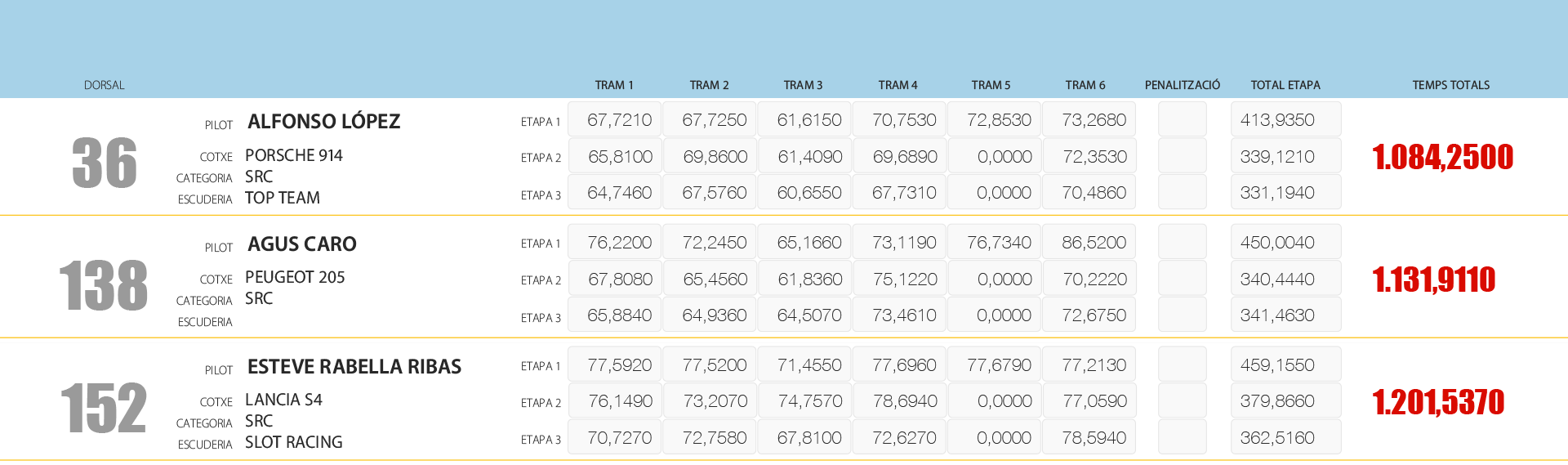The image size is (1568, 465).
Task: Click the PENALITZACIÓ column header
Action: (x=1182, y=85)
